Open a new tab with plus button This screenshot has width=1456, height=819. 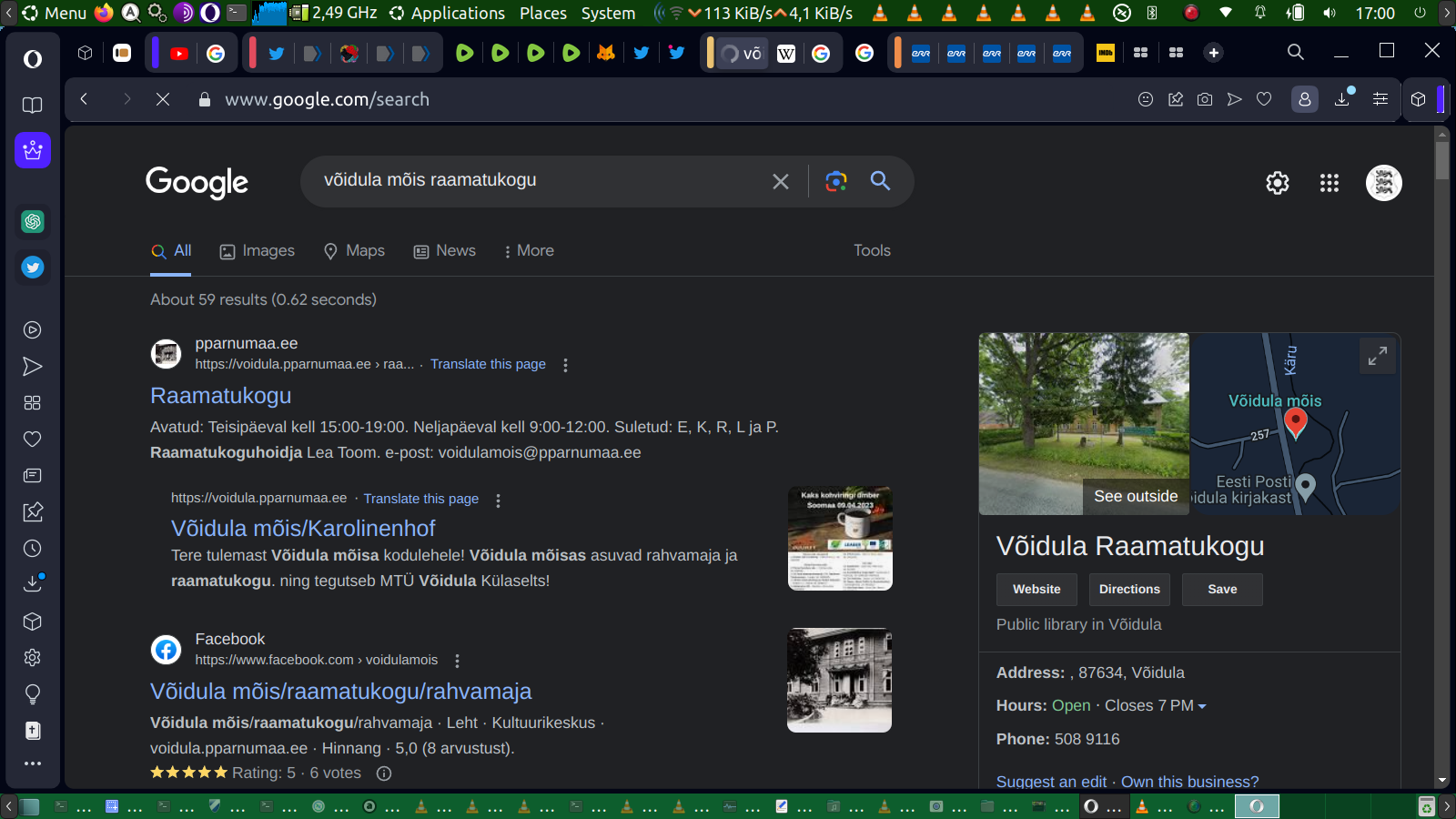1213,53
